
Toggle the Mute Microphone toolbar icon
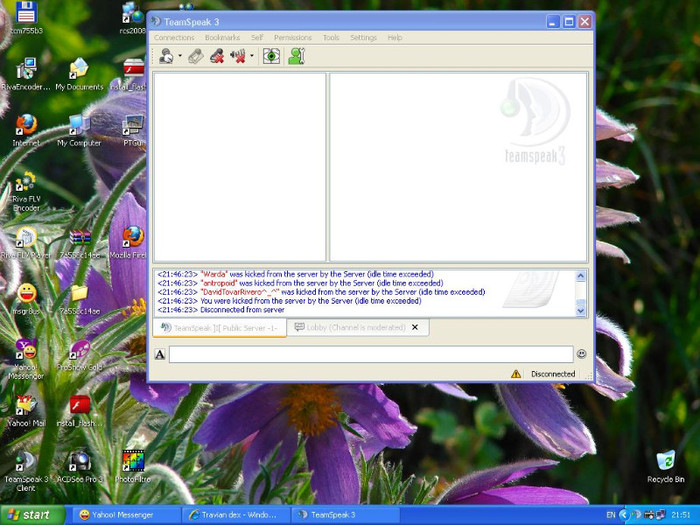coord(217,56)
